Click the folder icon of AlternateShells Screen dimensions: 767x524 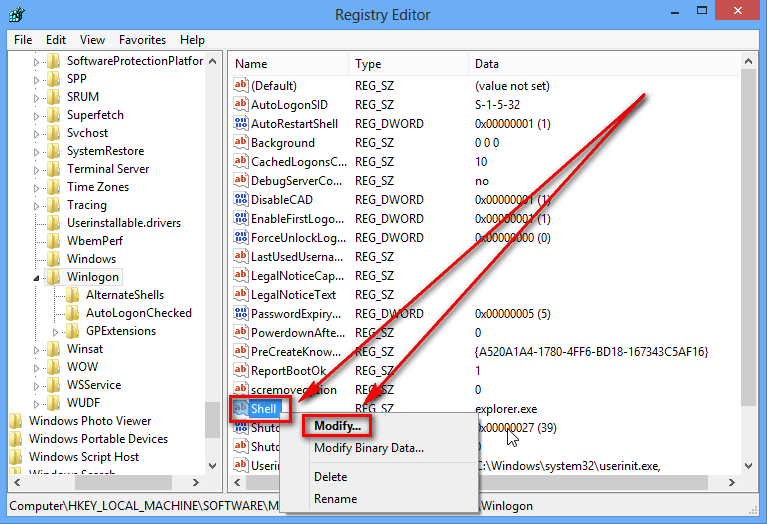72,295
